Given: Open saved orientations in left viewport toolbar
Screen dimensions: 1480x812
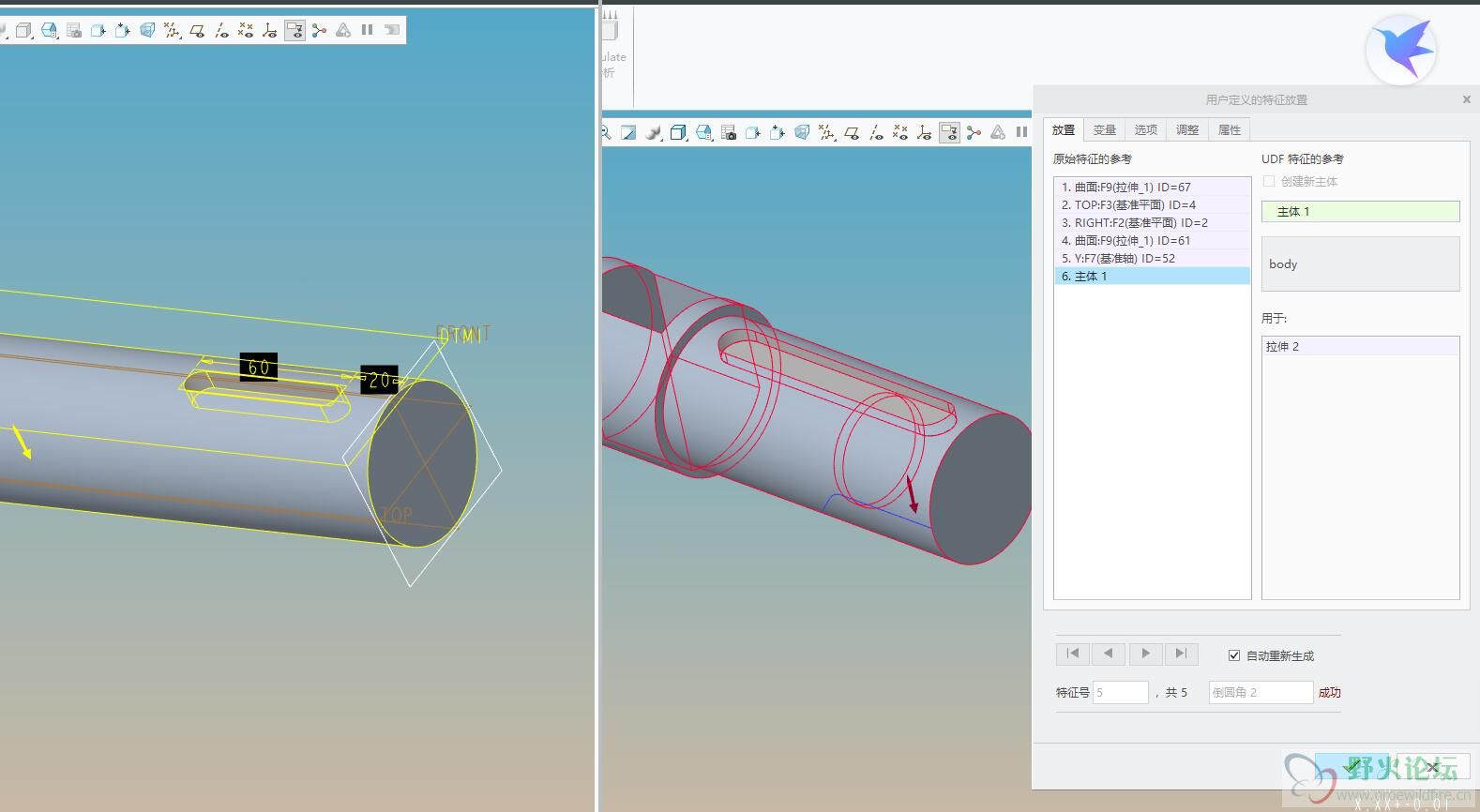Looking at the screenshot, I should tap(49, 30).
